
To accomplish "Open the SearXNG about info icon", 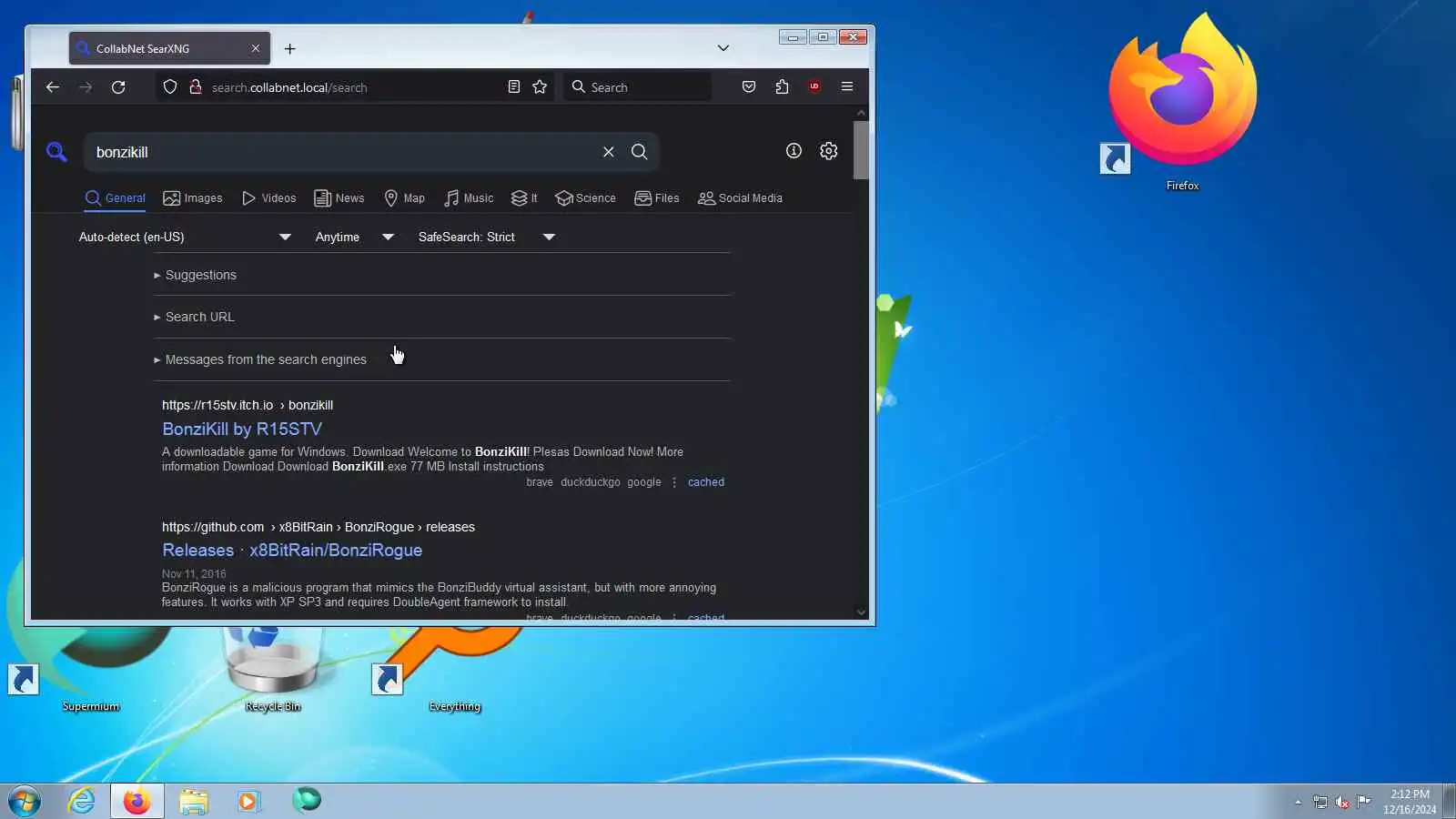I will click(x=794, y=151).
